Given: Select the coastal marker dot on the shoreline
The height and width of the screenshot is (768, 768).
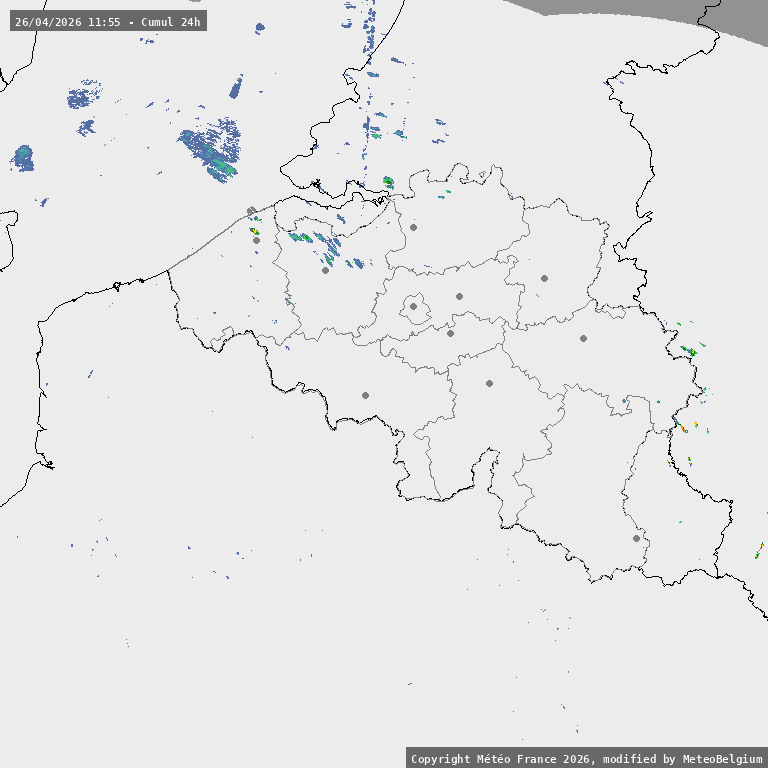Looking at the screenshot, I should [x=251, y=211].
